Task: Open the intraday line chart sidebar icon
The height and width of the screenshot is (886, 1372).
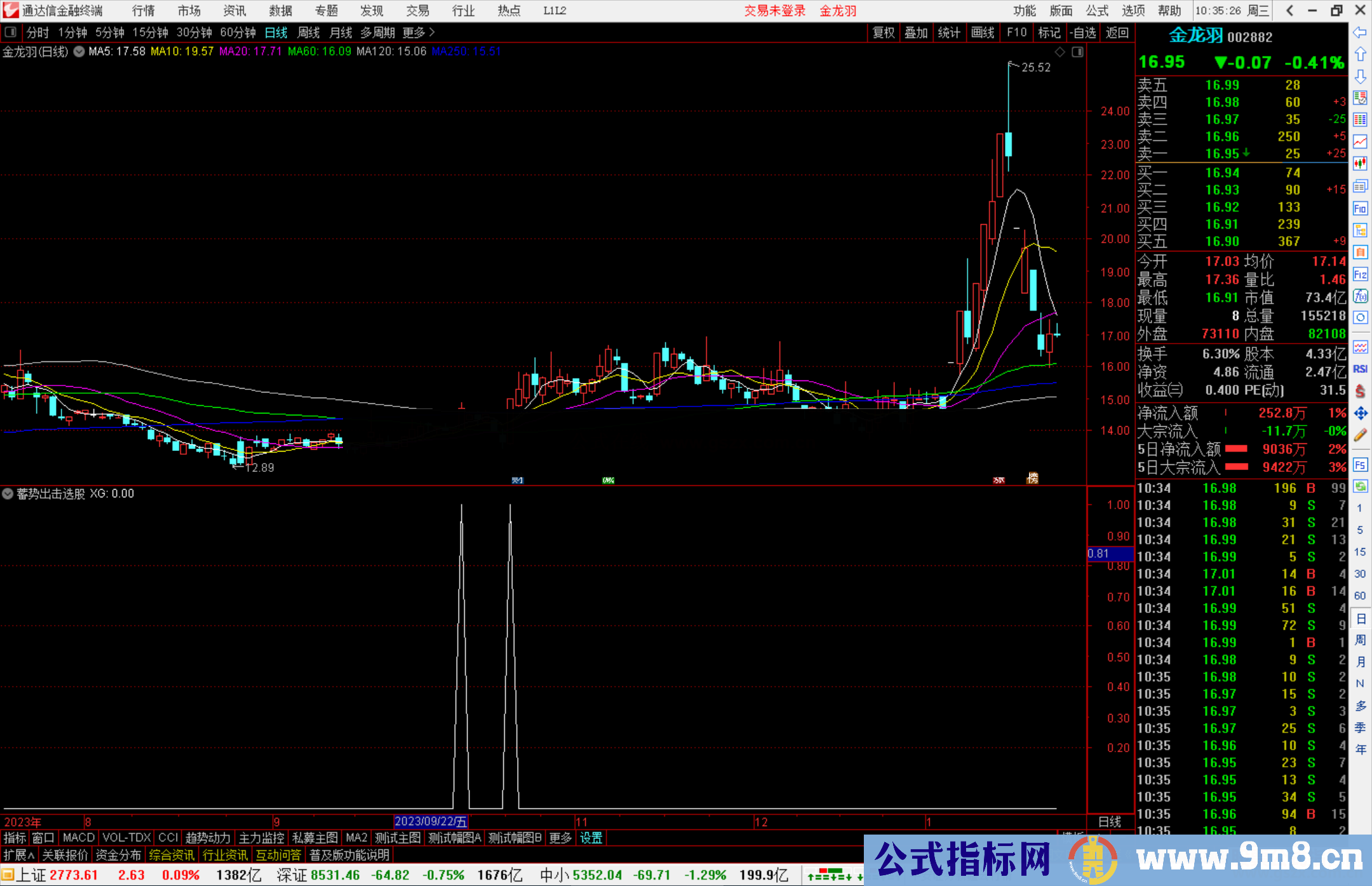Action: [x=1360, y=142]
